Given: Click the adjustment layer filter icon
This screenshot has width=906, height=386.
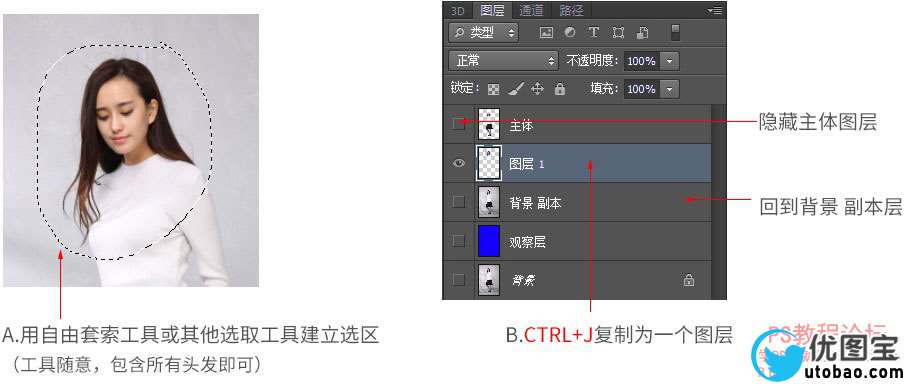Looking at the screenshot, I should (570, 32).
